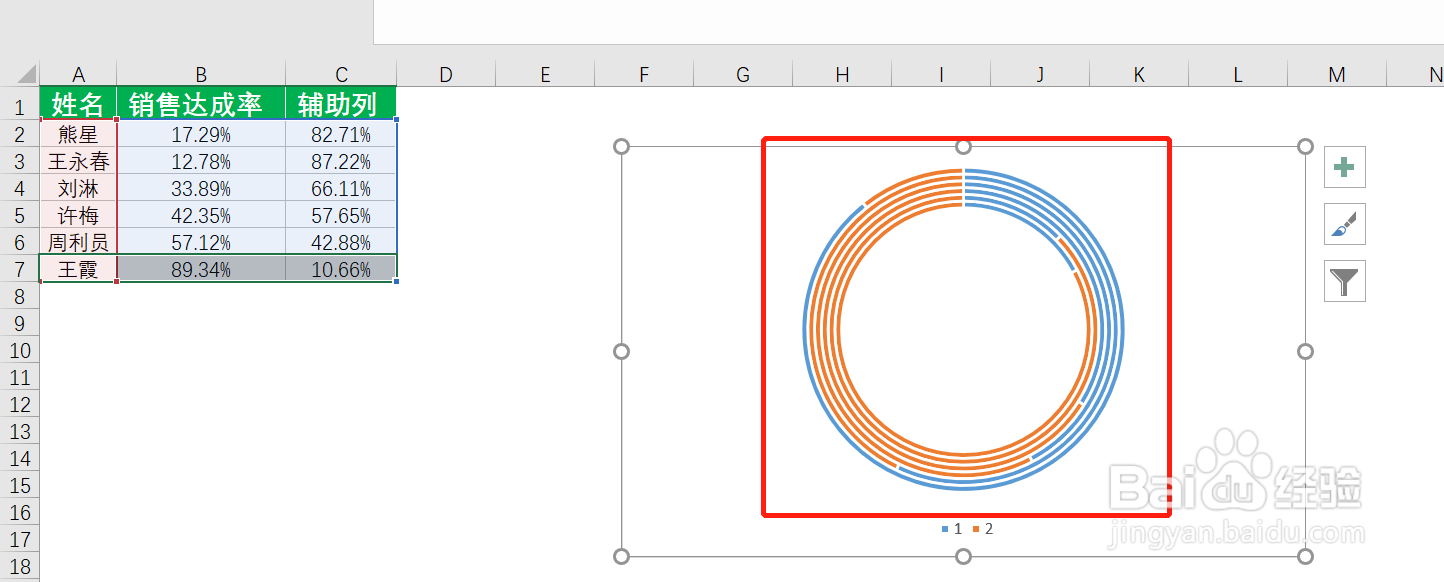Click the cell showing 57.12%
This screenshot has height=582, width=1444.
201,242
